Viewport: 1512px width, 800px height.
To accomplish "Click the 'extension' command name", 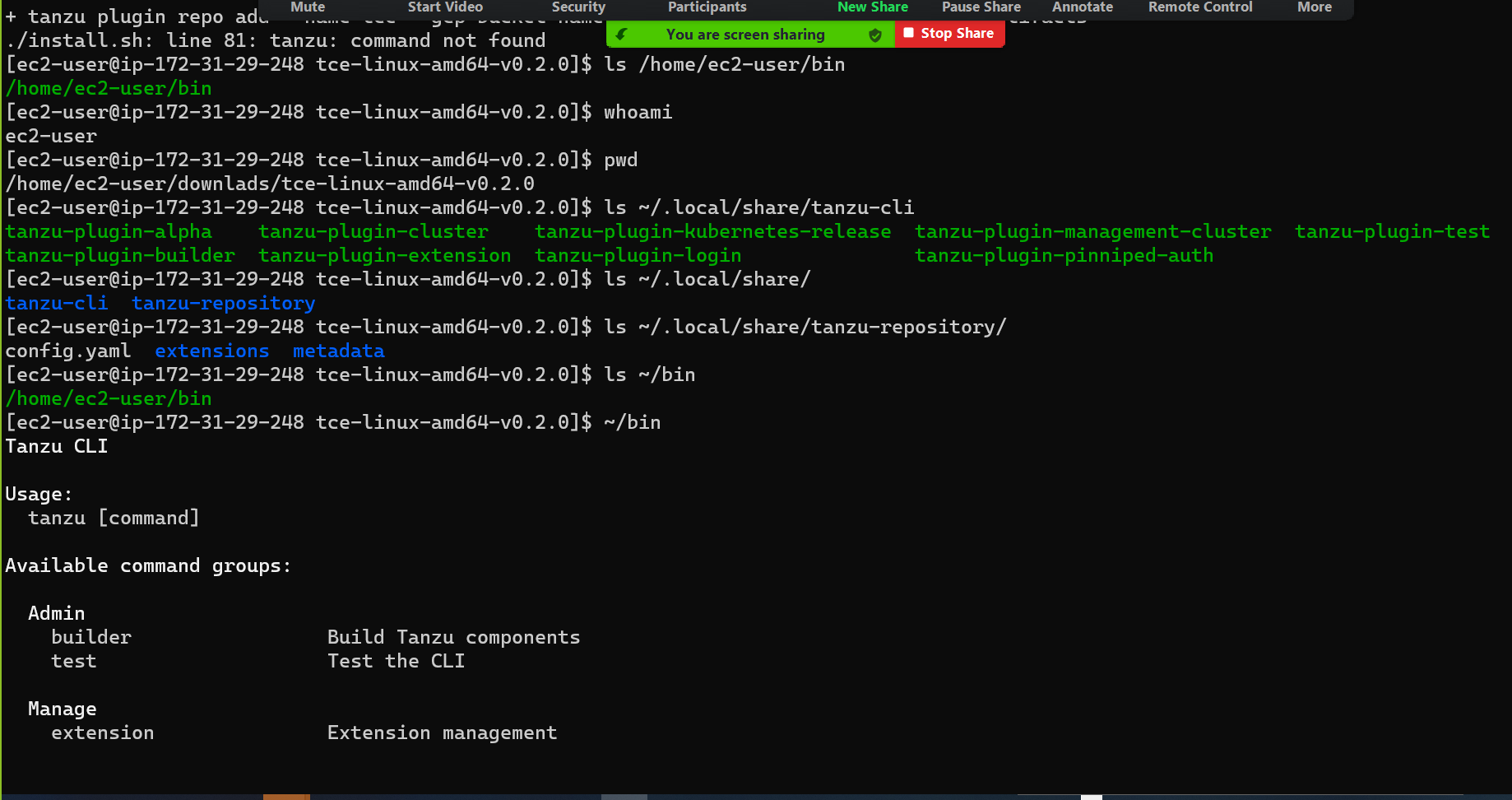I will (x=103, y=733).
